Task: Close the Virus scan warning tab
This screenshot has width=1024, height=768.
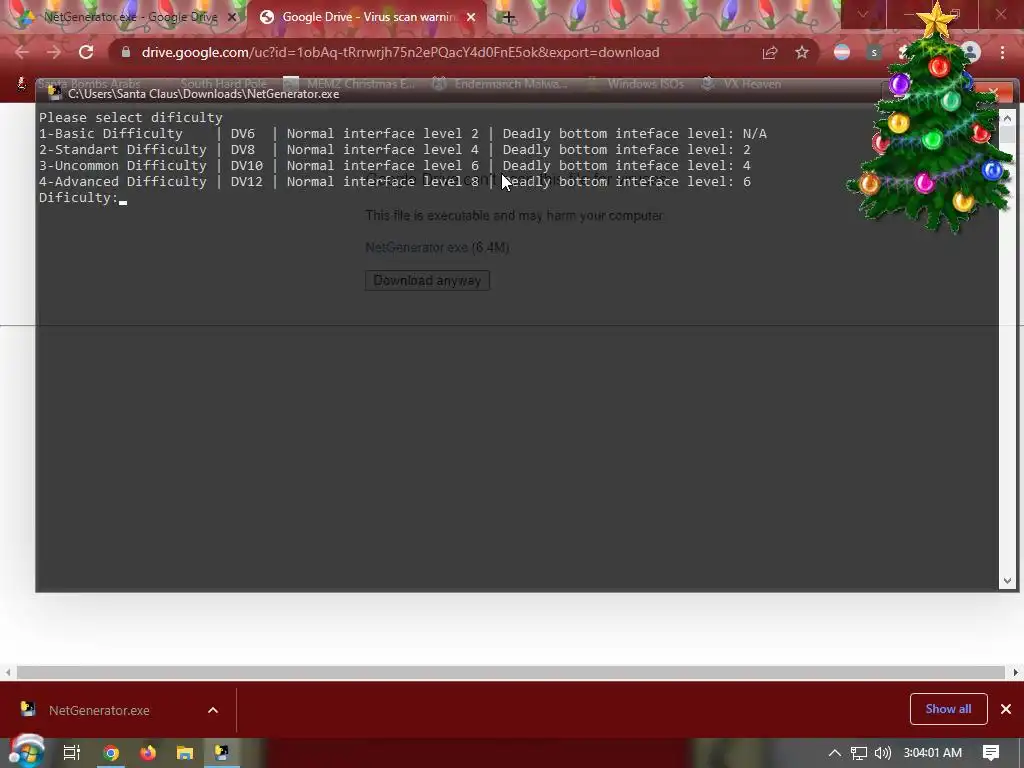Action: pyautogui.click(x=471, y=18)
